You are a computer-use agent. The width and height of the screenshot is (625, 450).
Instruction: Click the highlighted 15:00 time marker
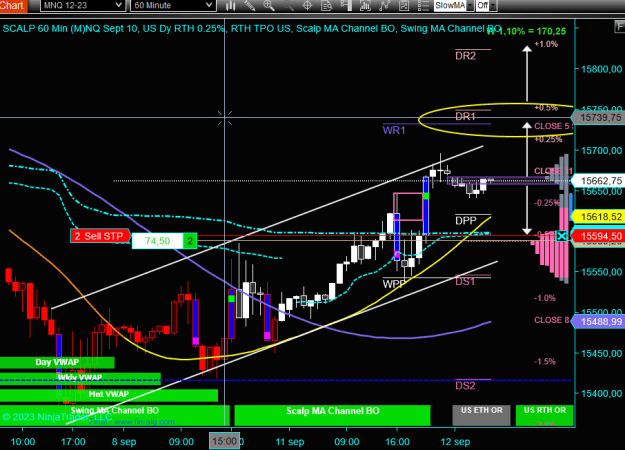click(x=224, y=441)
